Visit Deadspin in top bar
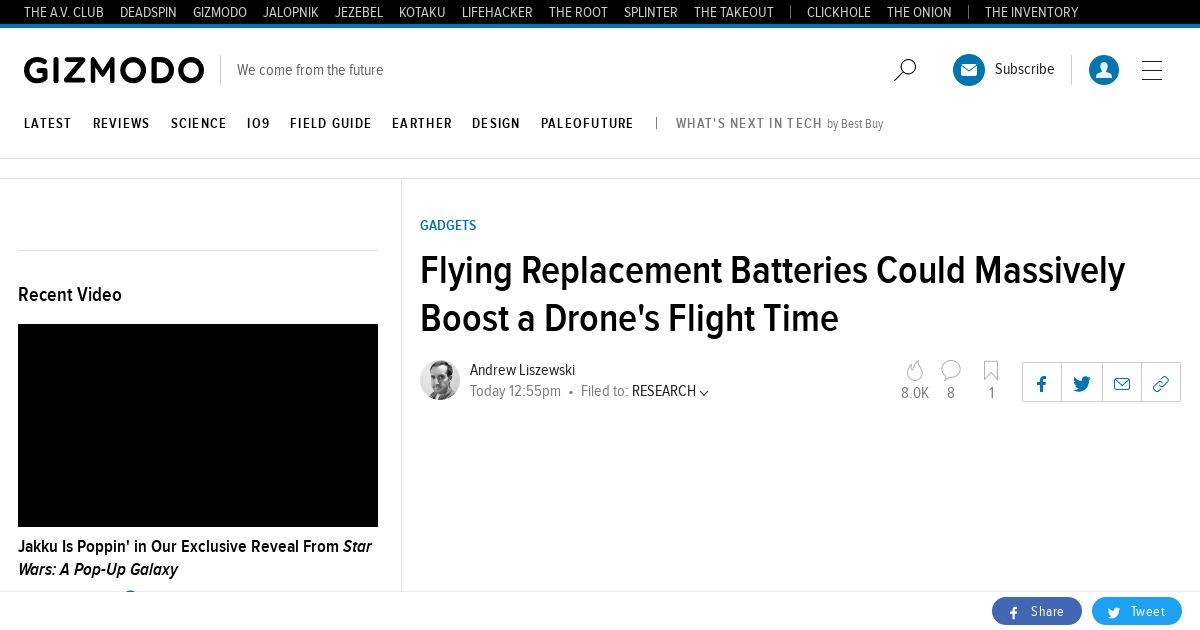The height and width of the screenshot is (630, 1200). (x=148, y=12)
